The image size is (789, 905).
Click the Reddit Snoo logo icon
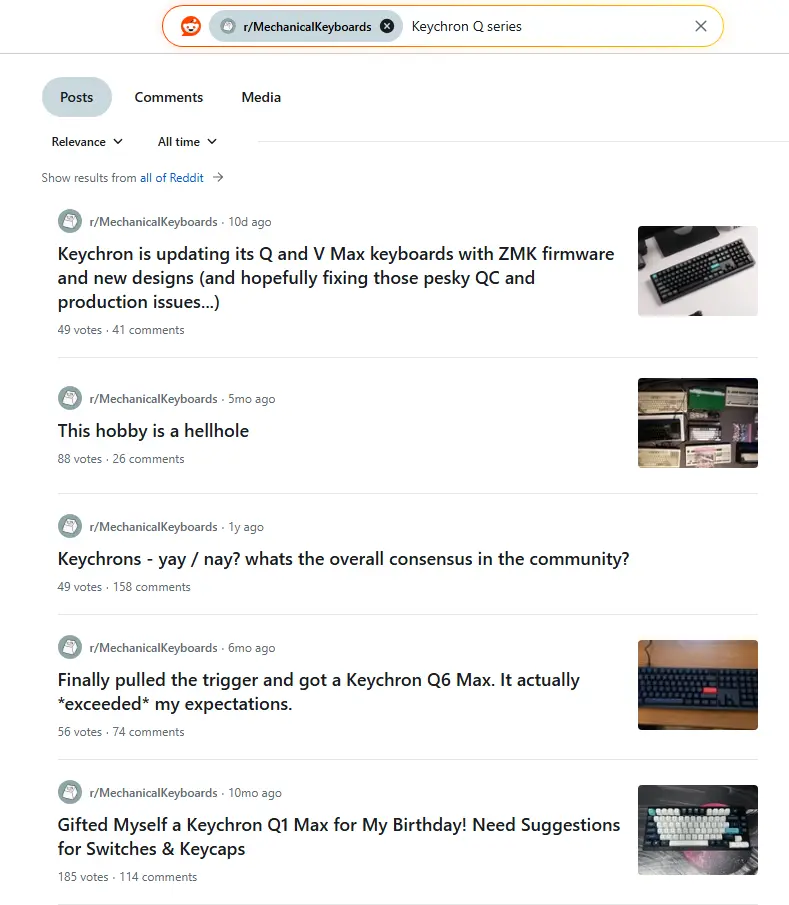click(190, 27)
